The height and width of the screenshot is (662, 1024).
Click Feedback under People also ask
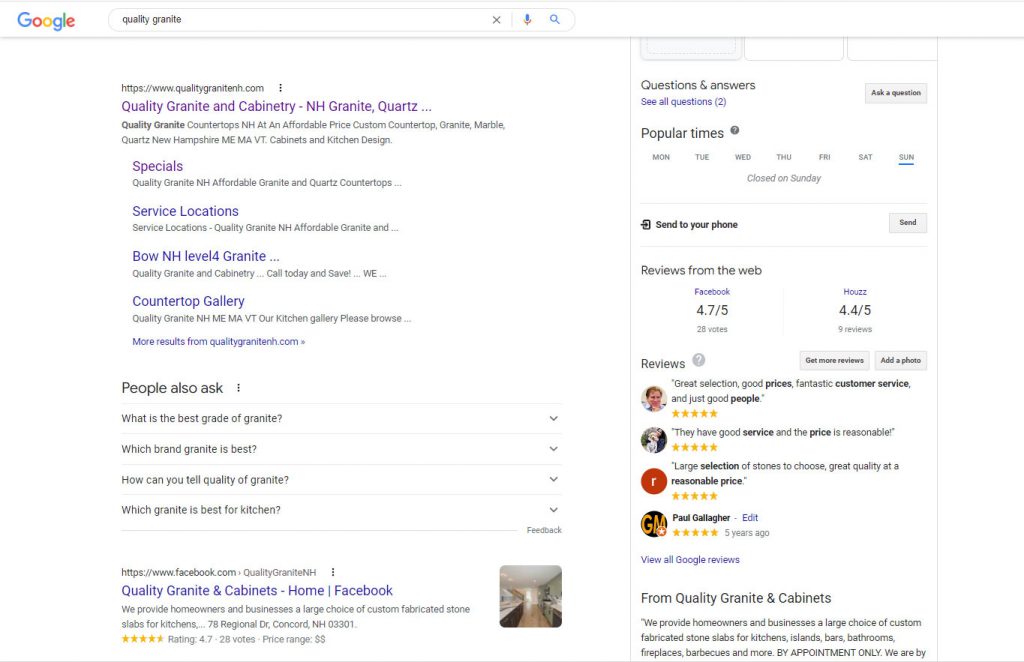(544, 530)
